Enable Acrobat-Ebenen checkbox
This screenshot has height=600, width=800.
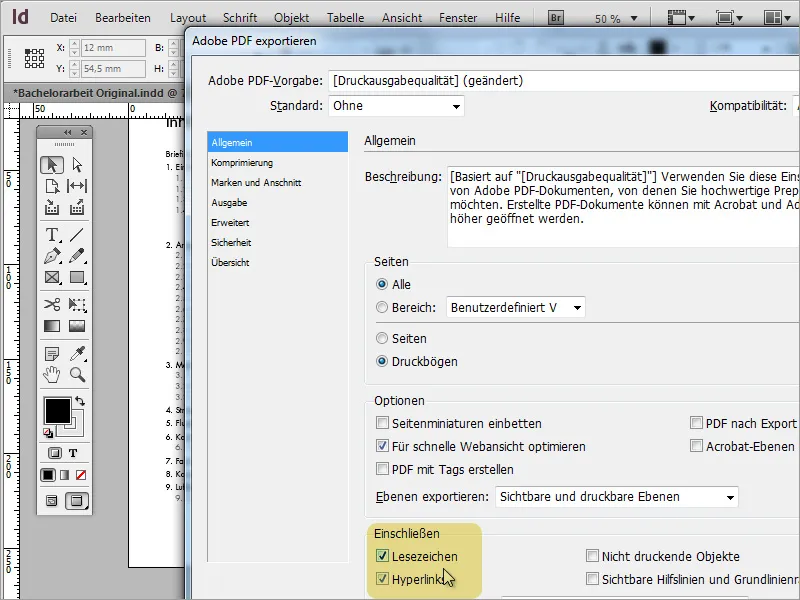[x=696, y=446]
